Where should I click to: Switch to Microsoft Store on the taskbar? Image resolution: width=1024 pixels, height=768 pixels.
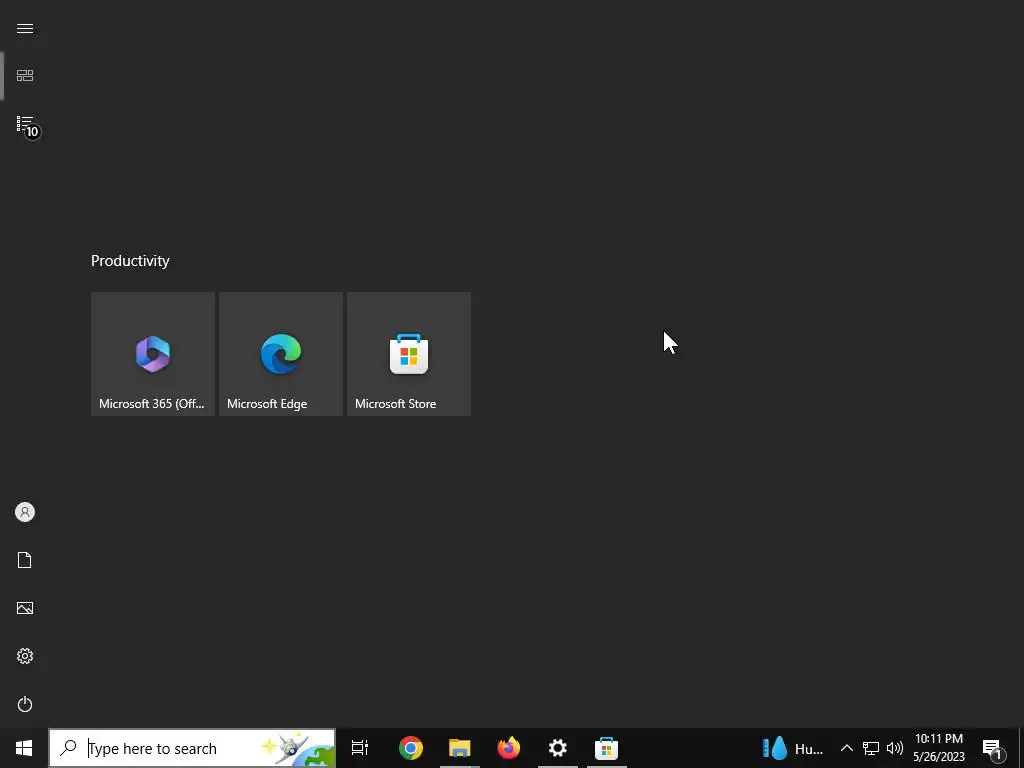[x=607, y=748]
